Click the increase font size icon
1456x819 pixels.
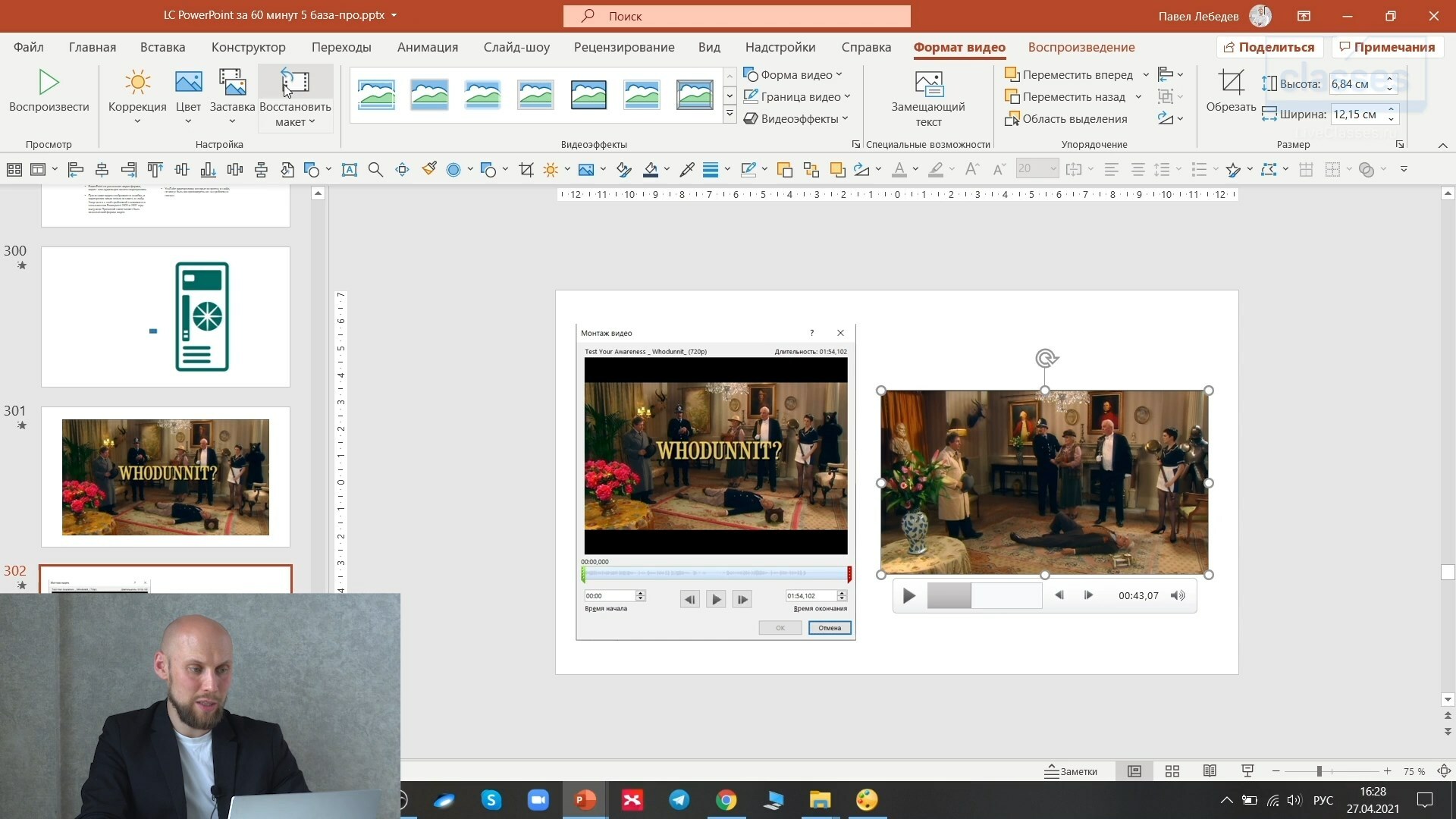click(972, 170)
